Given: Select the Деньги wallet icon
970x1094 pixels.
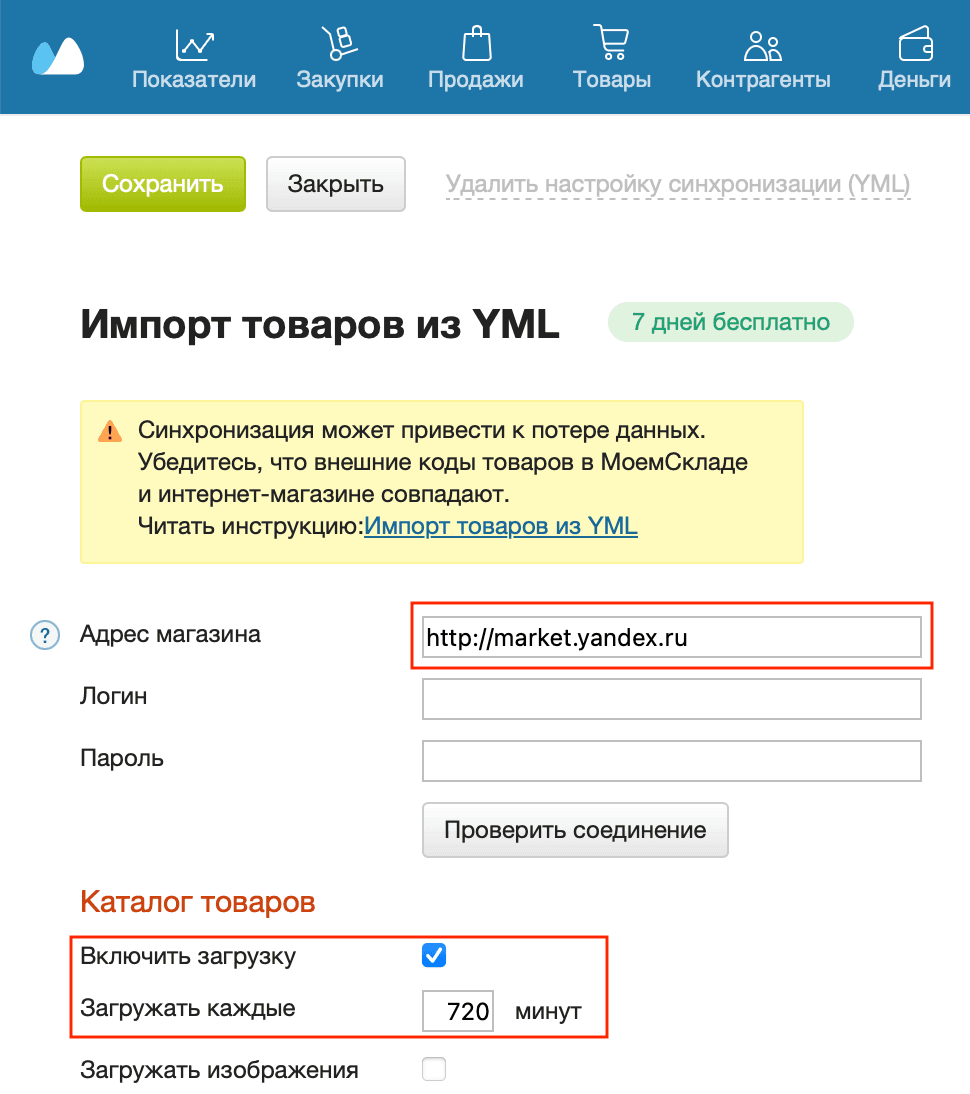Looking at the screenshot, I should pos(913,42).
